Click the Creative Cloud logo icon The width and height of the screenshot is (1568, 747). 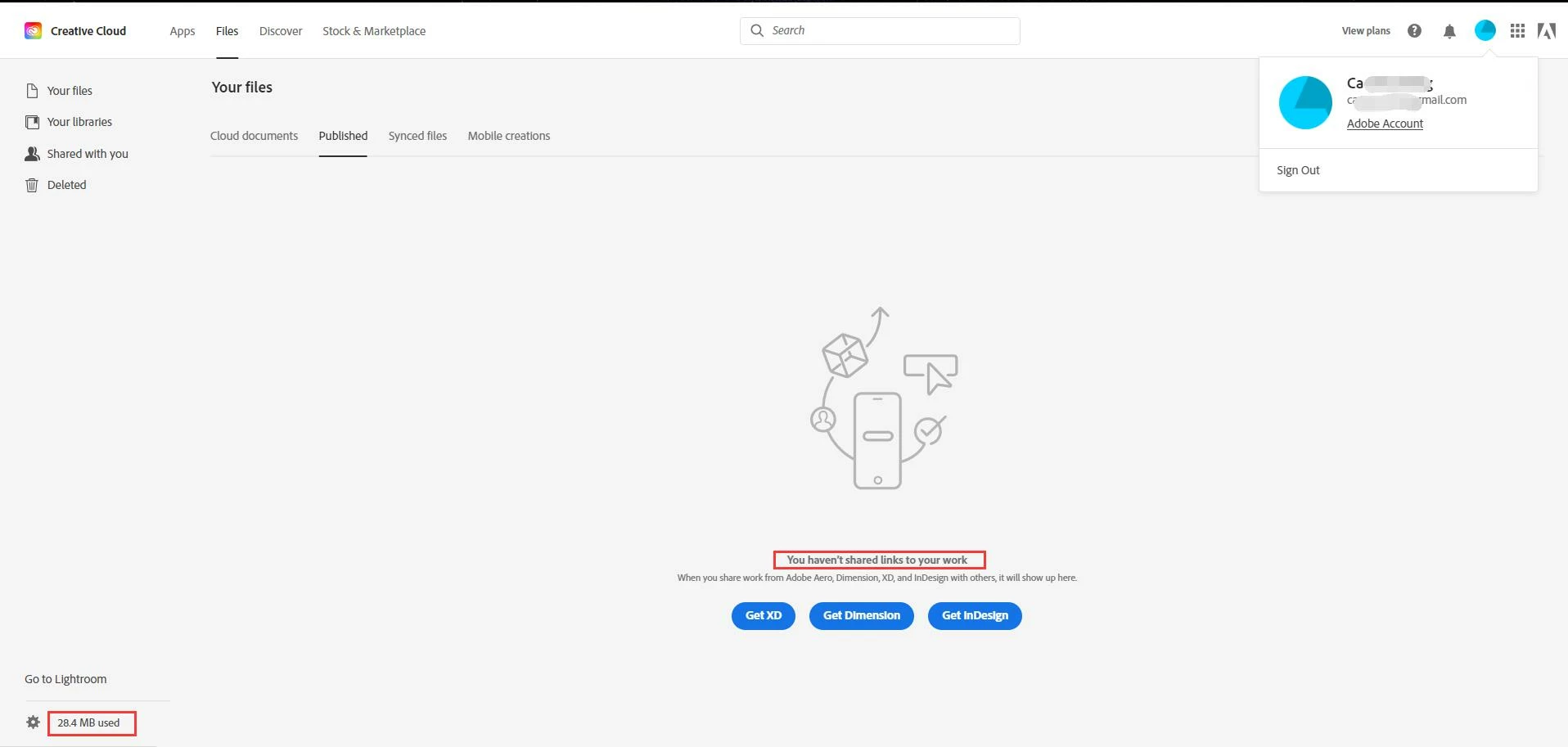coord(33,31)
